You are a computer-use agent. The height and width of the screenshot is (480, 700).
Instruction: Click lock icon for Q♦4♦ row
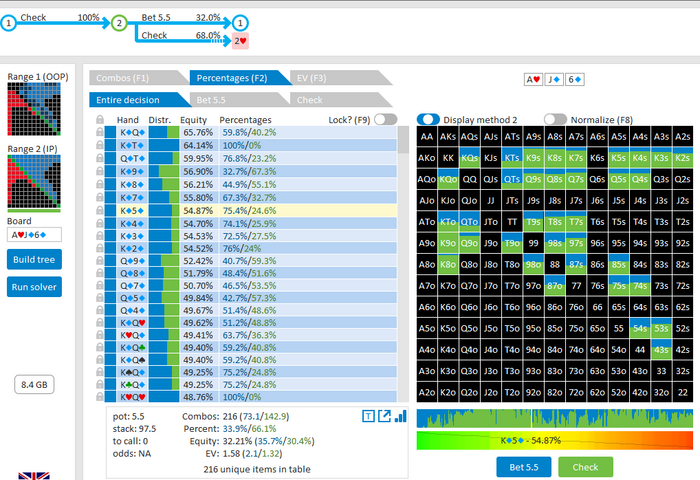pos(100,310)
